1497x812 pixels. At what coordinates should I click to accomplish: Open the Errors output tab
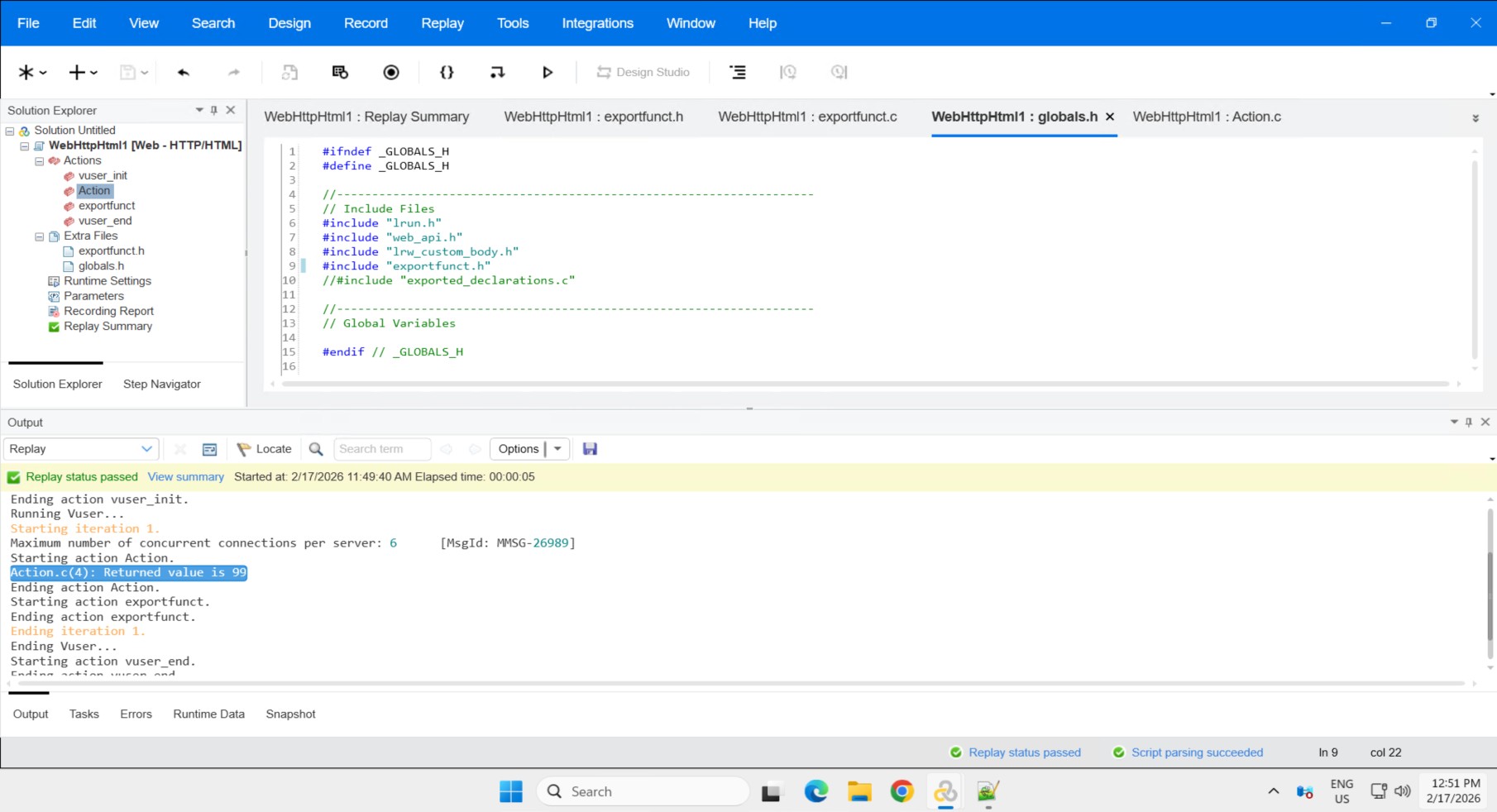tap(136, 714)
